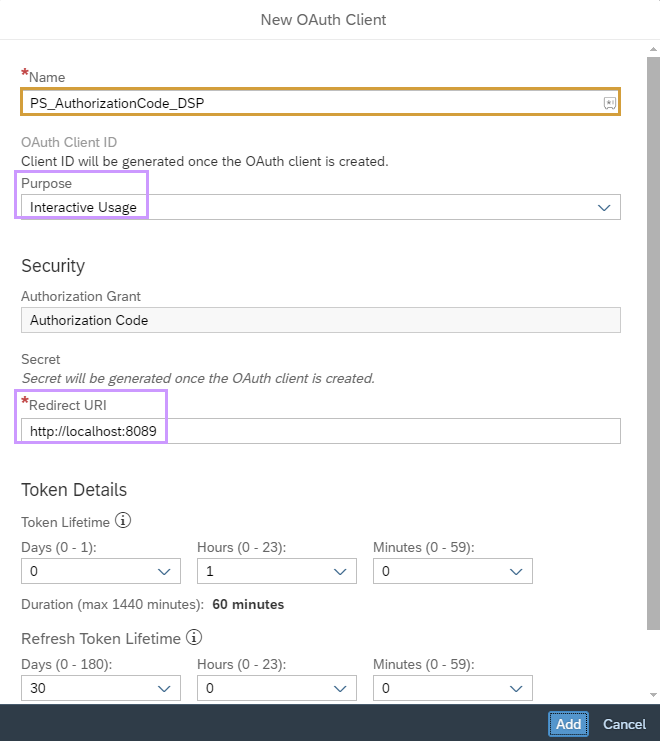Viewport: 660px width, 741px height.
Task: Click the Redirect URI input field
Action: pyautogui.click(x=320, y=431)
